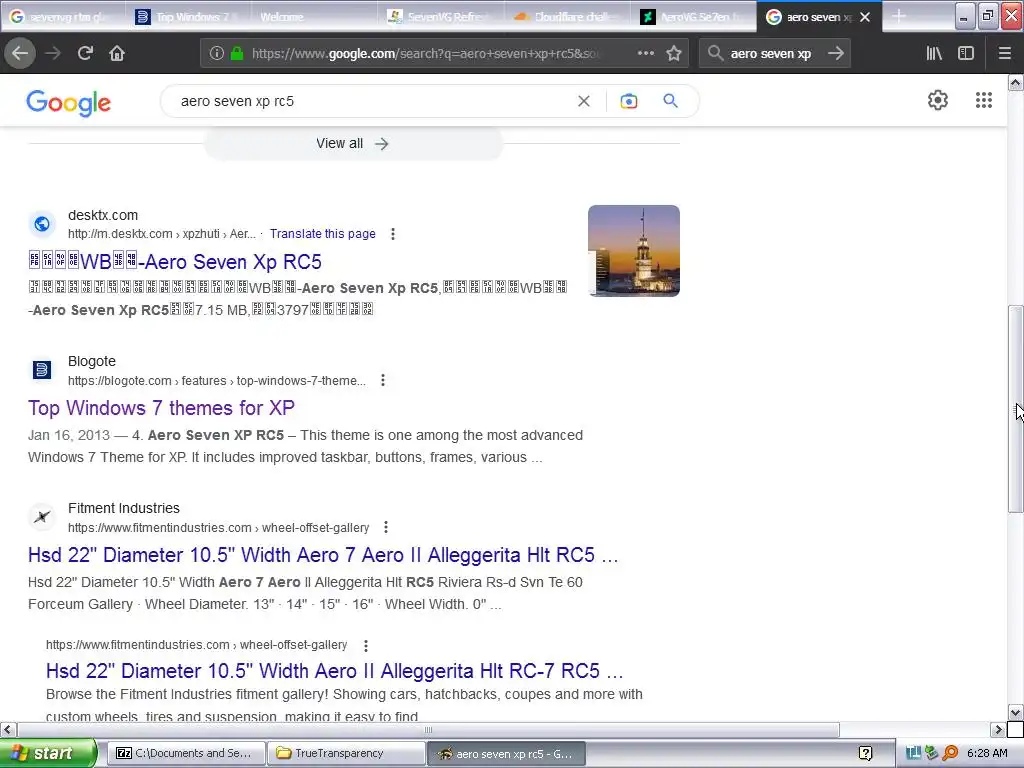Image resolution: width=1024 pixels, height=768 pixels.
Task: Open 'Top Windows 7 themes for XP' result
Action: (161, 408)
